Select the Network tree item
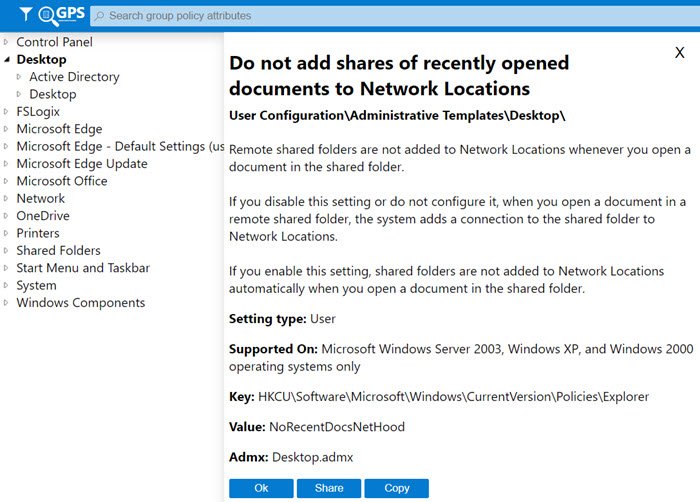 (x=40, y=199)
